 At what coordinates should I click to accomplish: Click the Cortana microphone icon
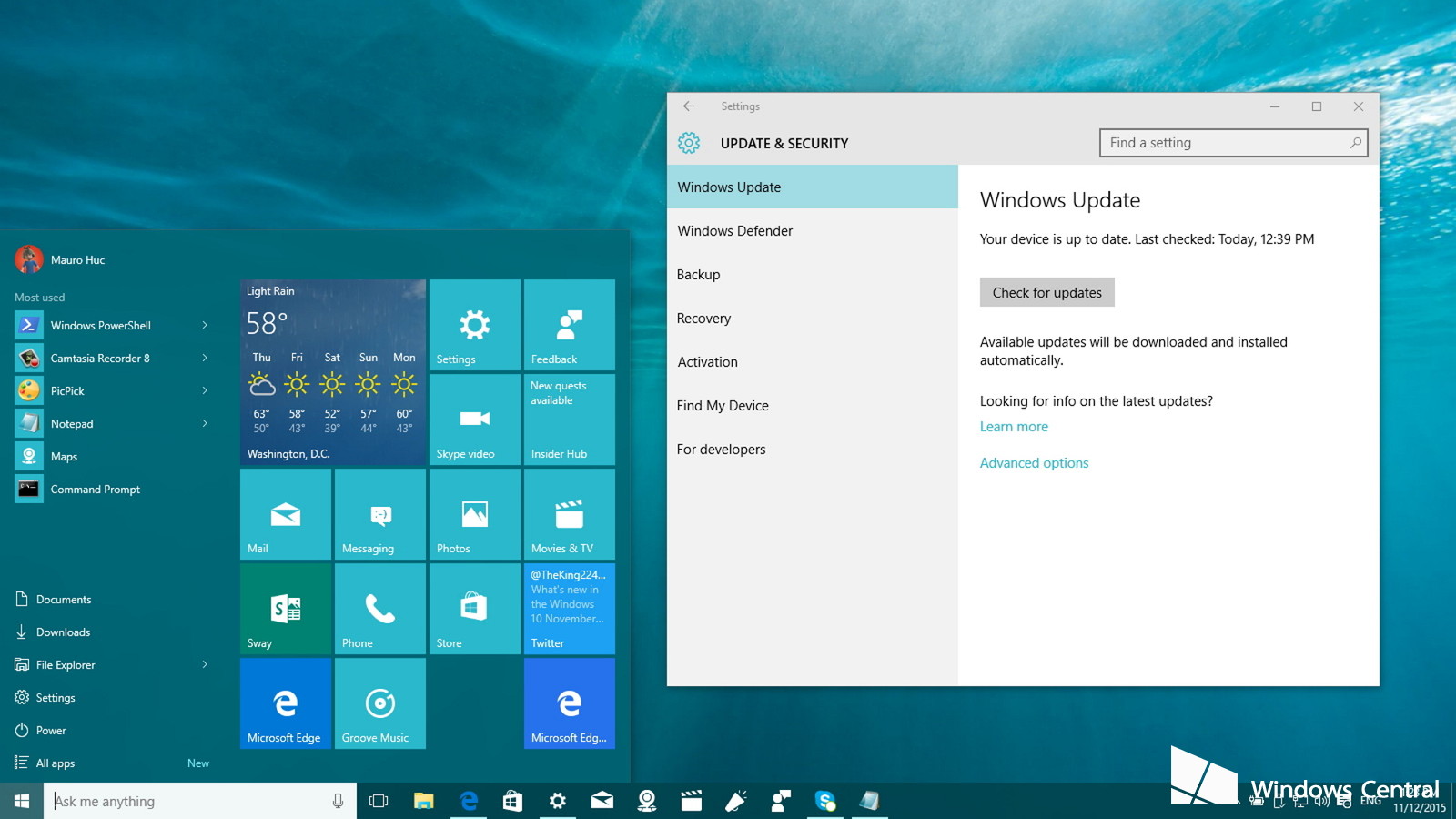point(338,801)
